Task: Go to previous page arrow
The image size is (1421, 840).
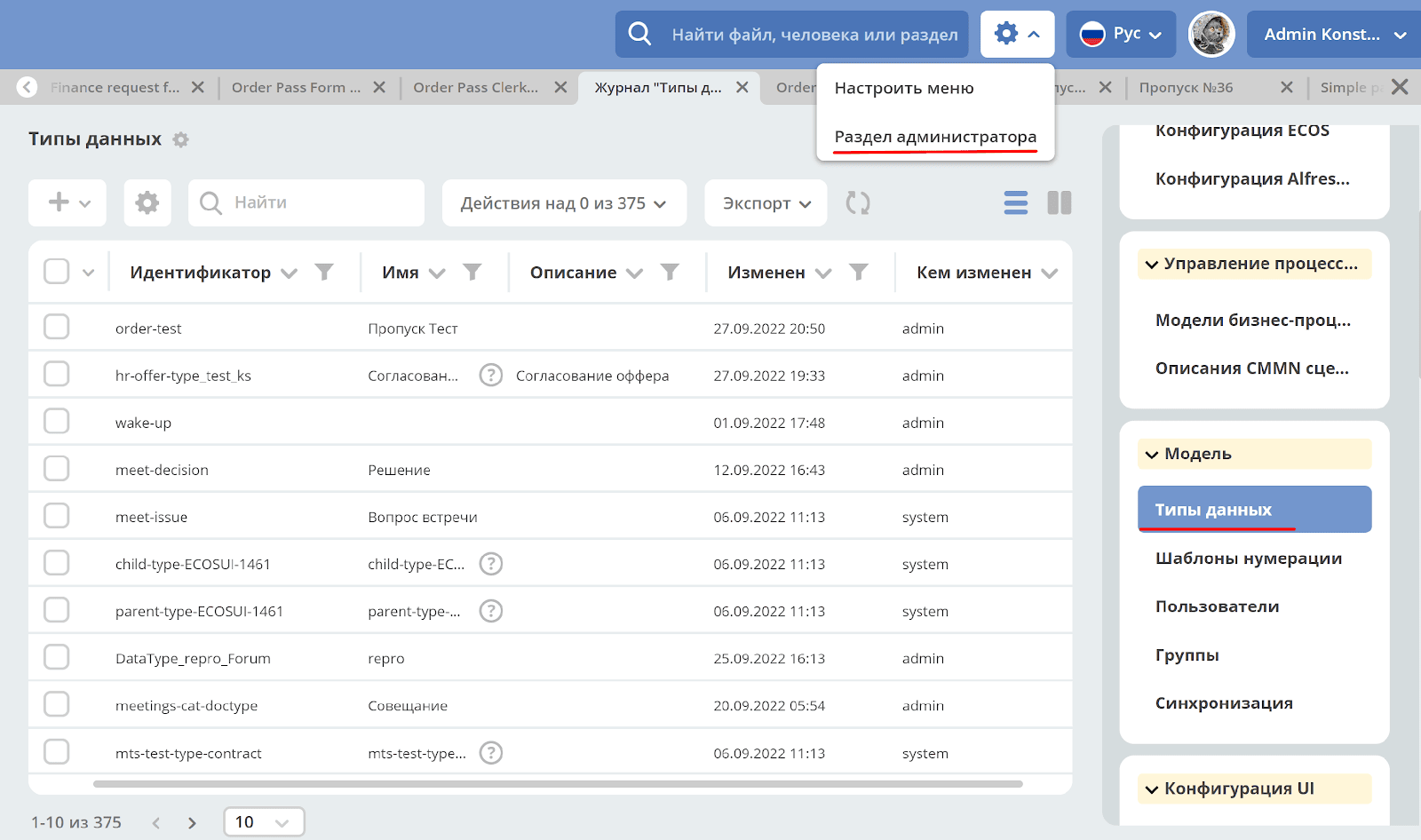Action: point(156,823)
